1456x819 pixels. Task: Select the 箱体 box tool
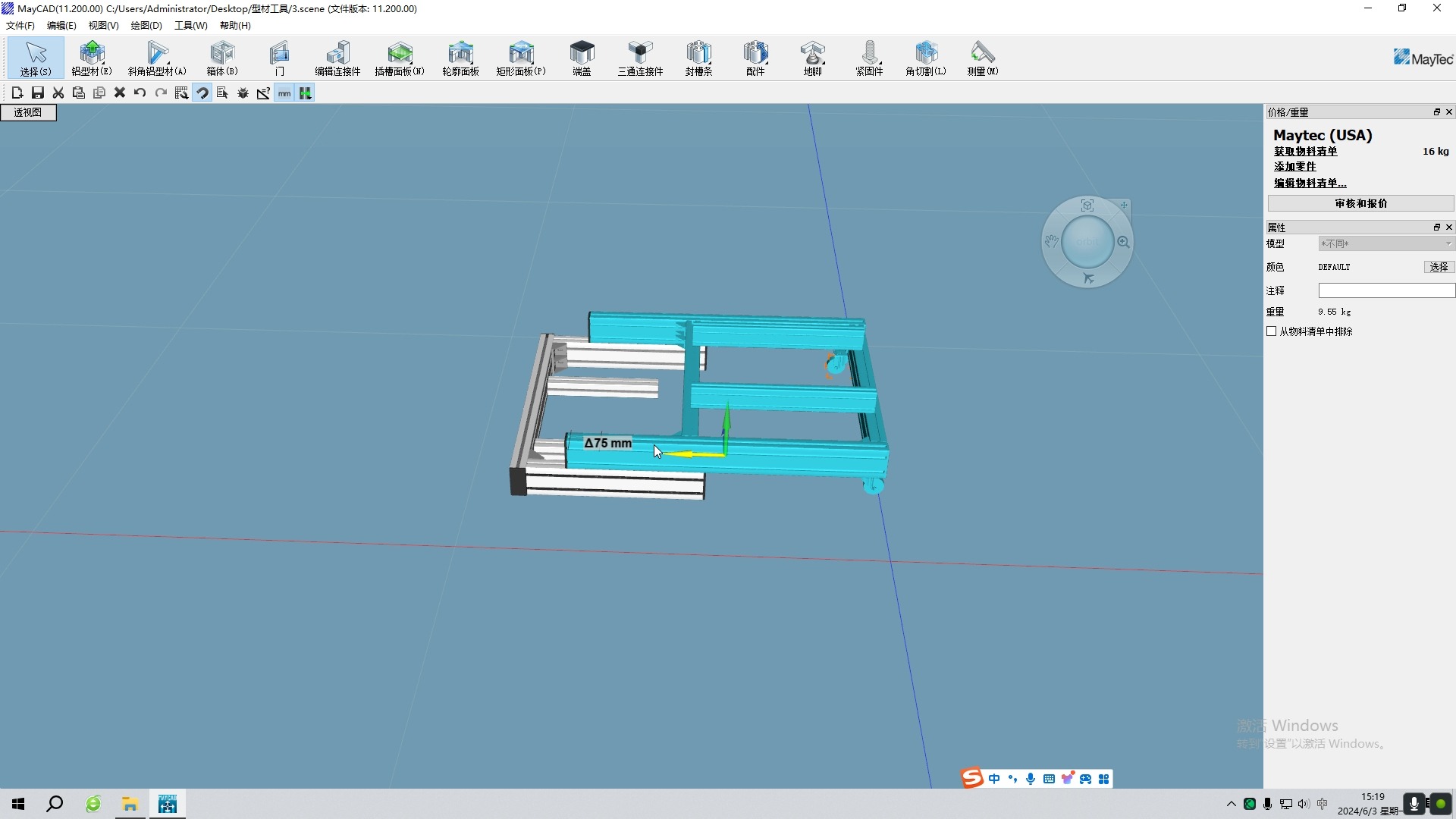point(222,58)
